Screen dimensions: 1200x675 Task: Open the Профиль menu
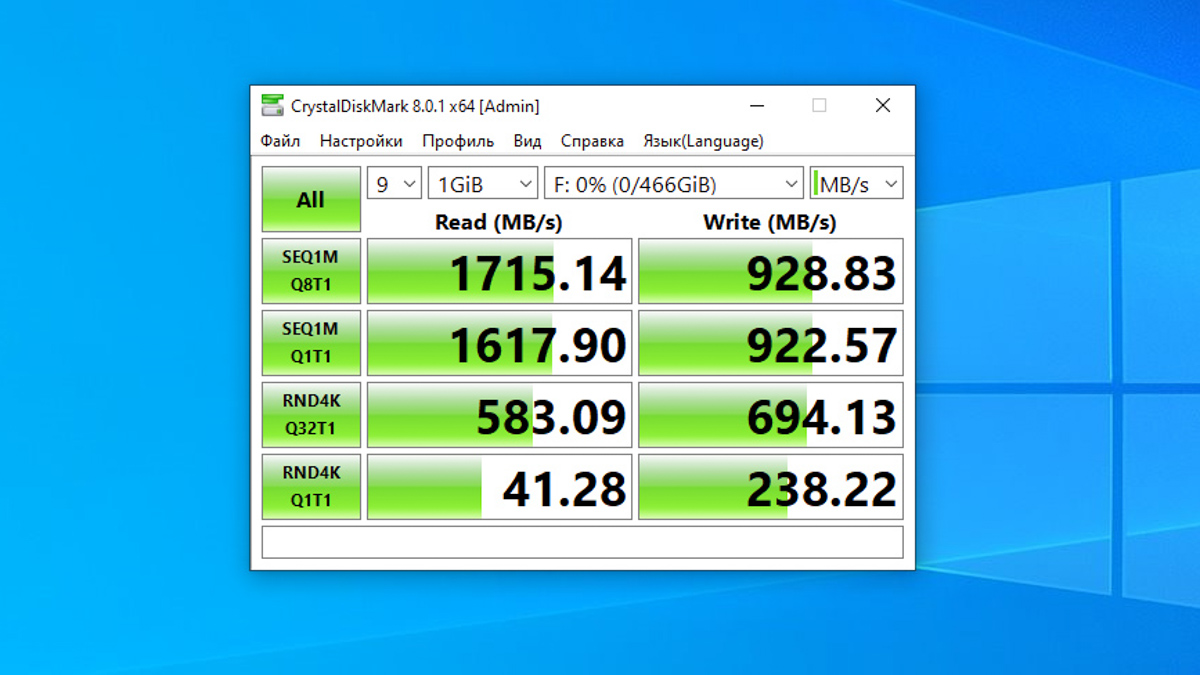coord(458,141)
